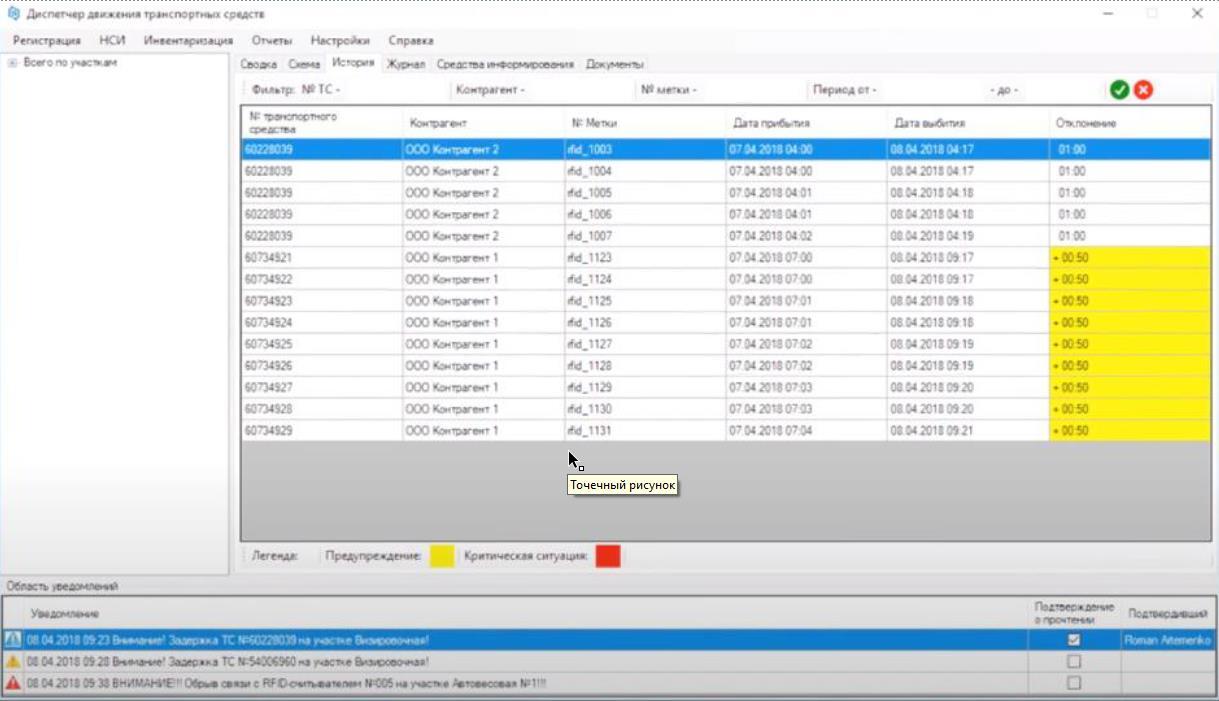The height and width of the screenshot is (701, 1219).
Task: Select the 'История' tab
Action: coord(353,64)
